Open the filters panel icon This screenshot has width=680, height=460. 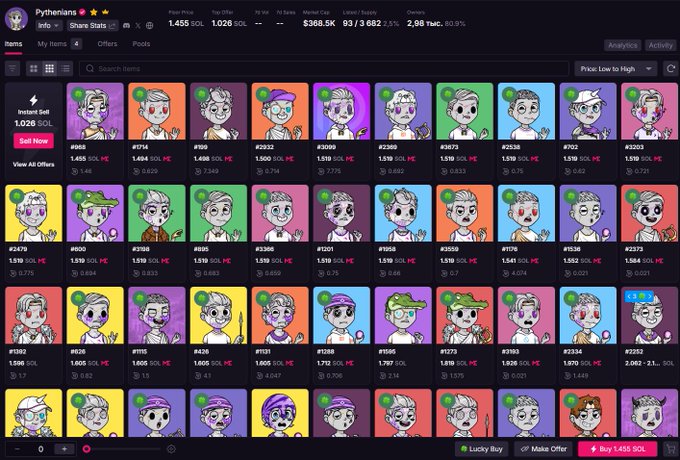pos(12,69)
